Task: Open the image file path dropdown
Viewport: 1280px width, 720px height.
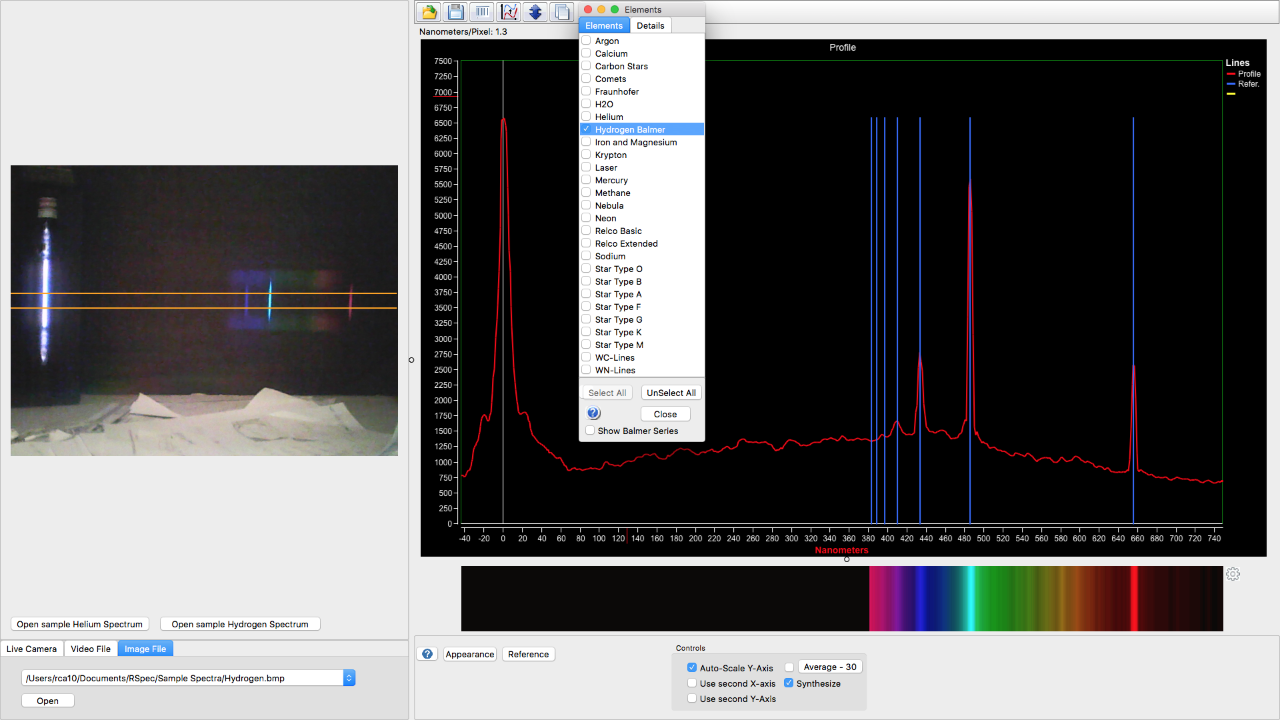Action: point(349,678)
